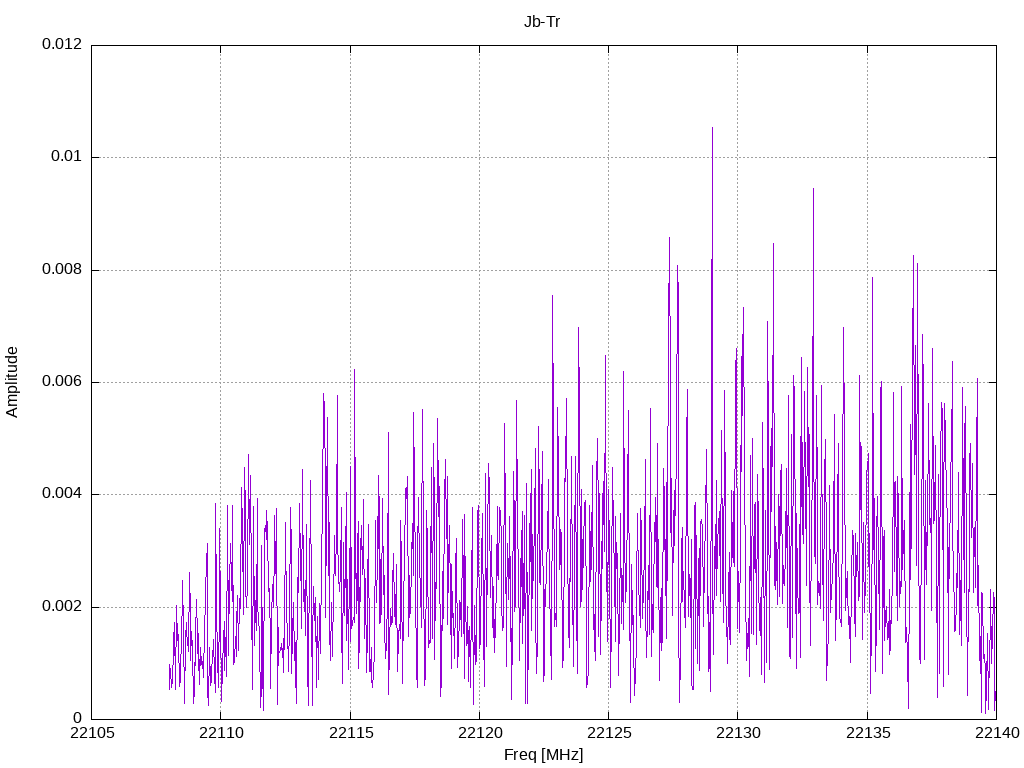Image resolution: width=1024 pixels, height=768 pixels.
Task: Click y-axis tick label 0.006
Action: tap(62, 382)
